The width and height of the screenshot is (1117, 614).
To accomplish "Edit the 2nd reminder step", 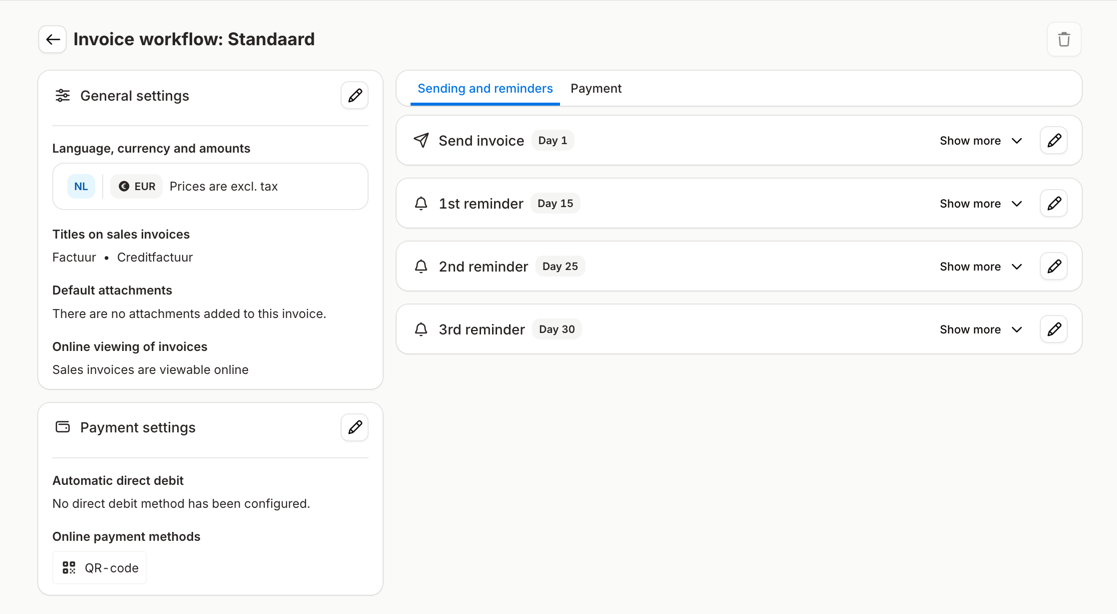I will coord(1053,267).
